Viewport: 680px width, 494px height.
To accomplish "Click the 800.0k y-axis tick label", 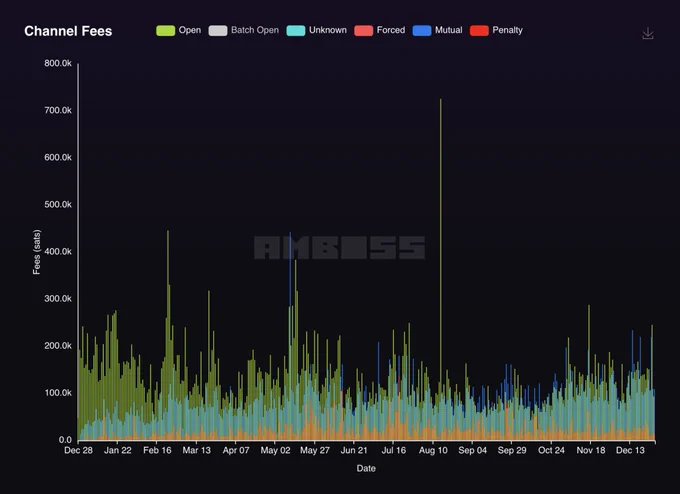I will tap(57, 63).
